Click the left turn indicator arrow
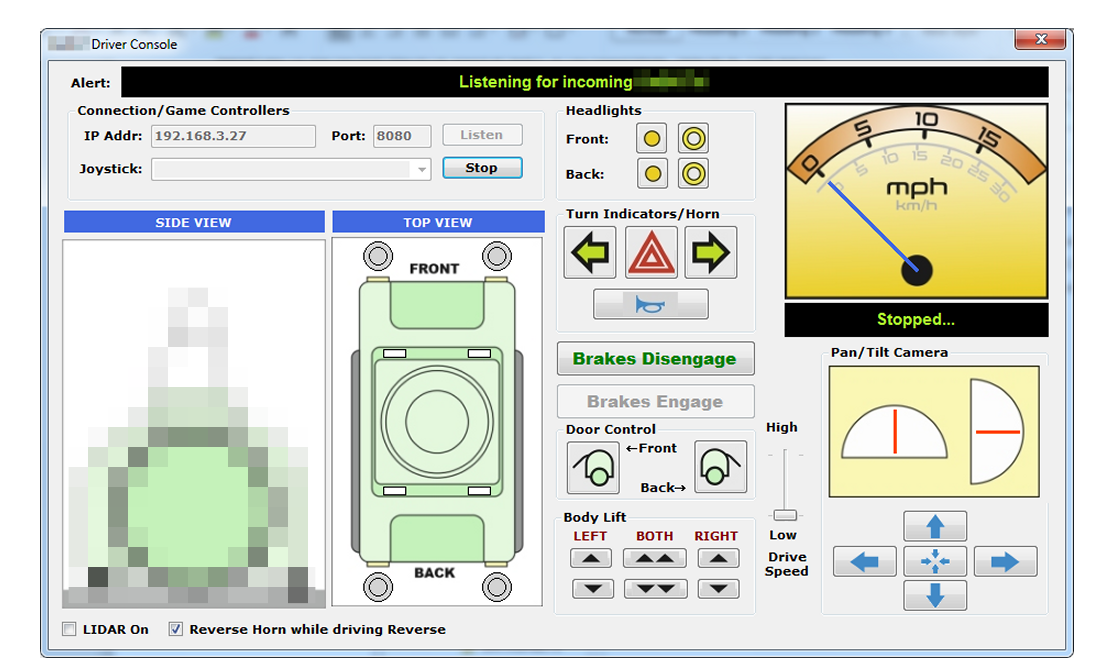This screenshot has width=1110, height=660. (590, 252)
